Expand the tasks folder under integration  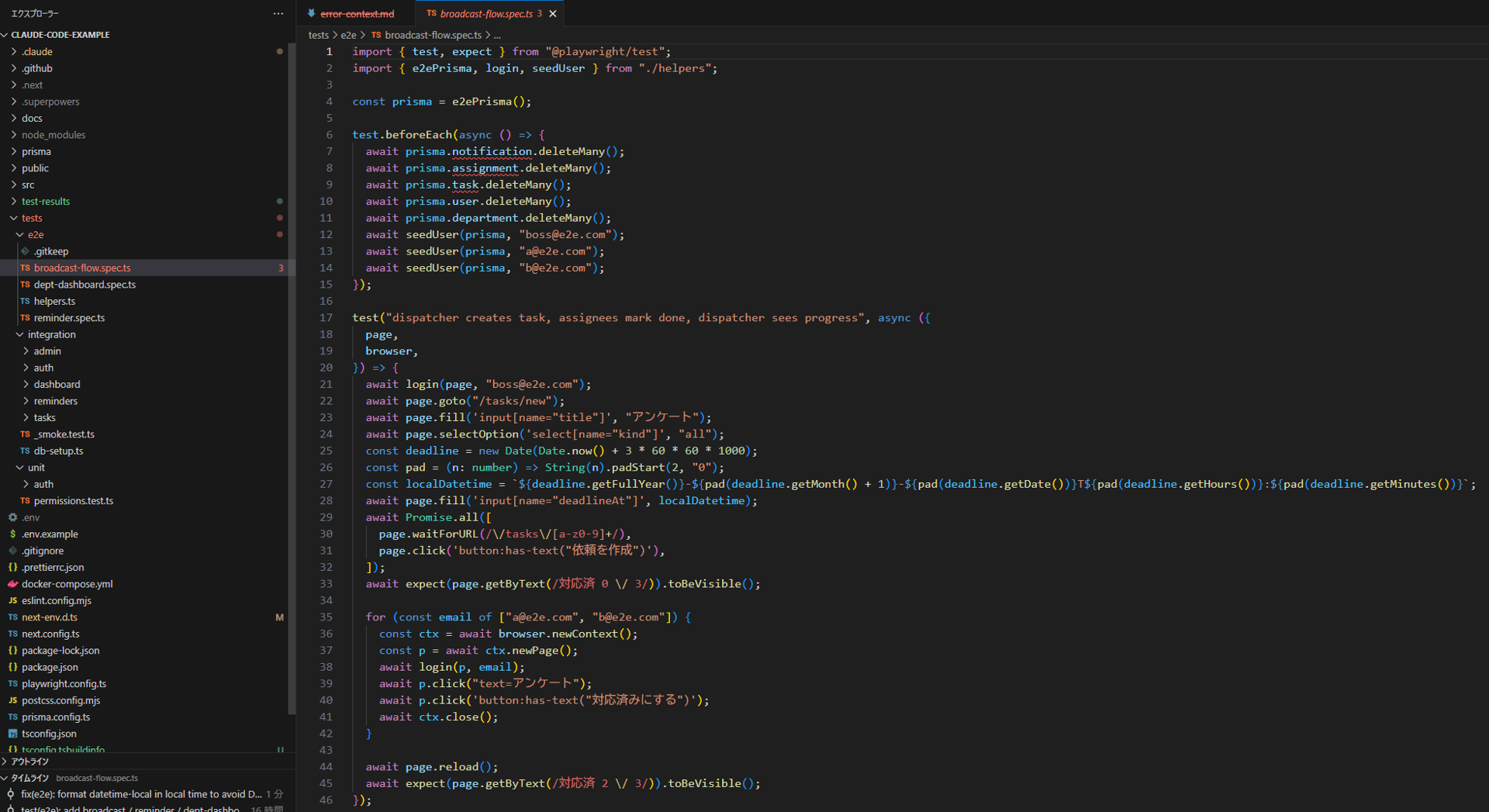[x=26, y=418]
